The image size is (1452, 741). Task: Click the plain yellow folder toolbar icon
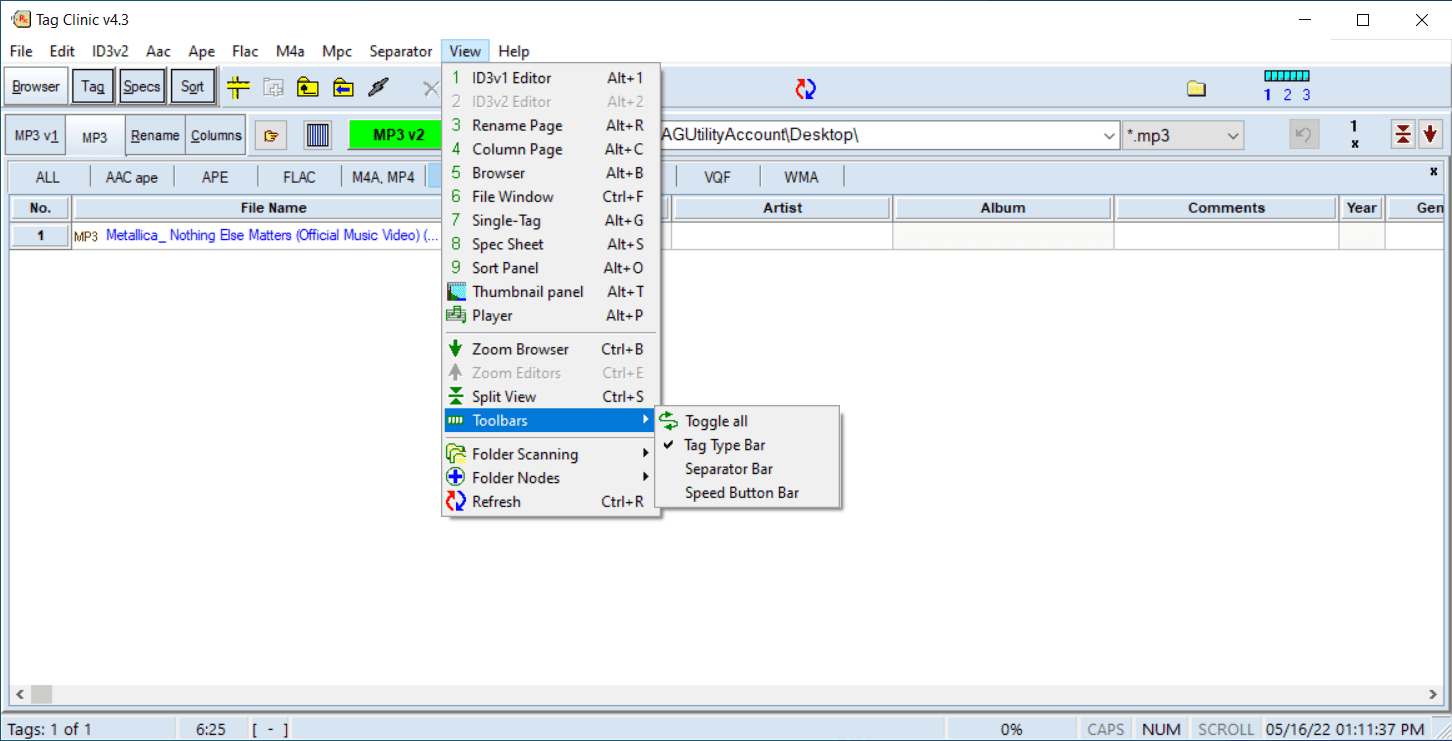(1196, 89)
